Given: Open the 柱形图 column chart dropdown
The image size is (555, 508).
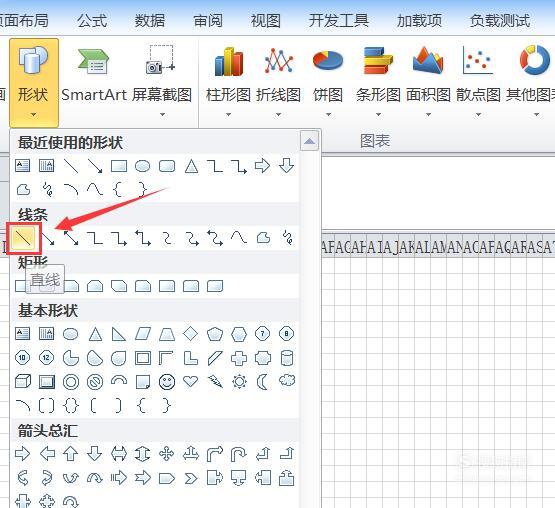Looking at the screenshot, I should pyautogui.click(x=228, y=81).
